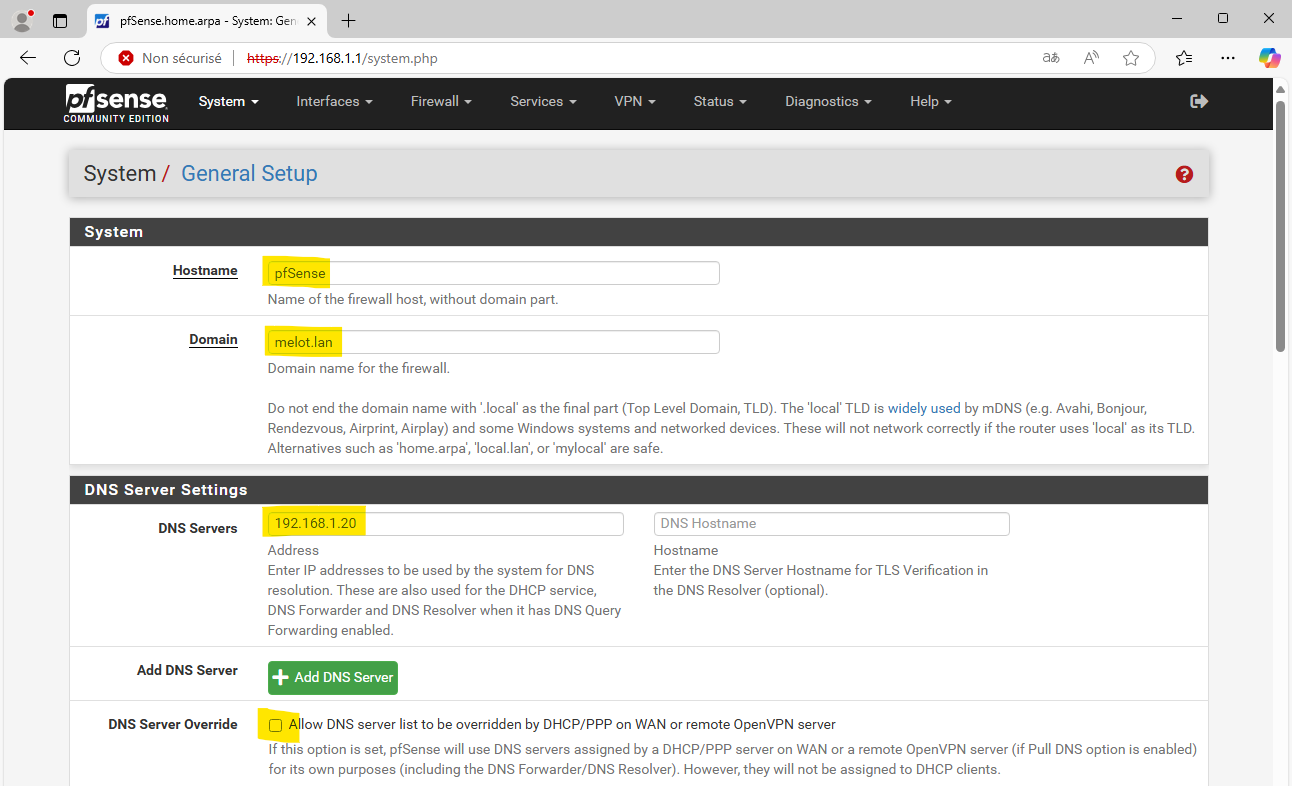This screenshot has height=786, width=1292.
Task: Add page to favorites star icon
Action: pyautogui.click(x=1131, y=58)
